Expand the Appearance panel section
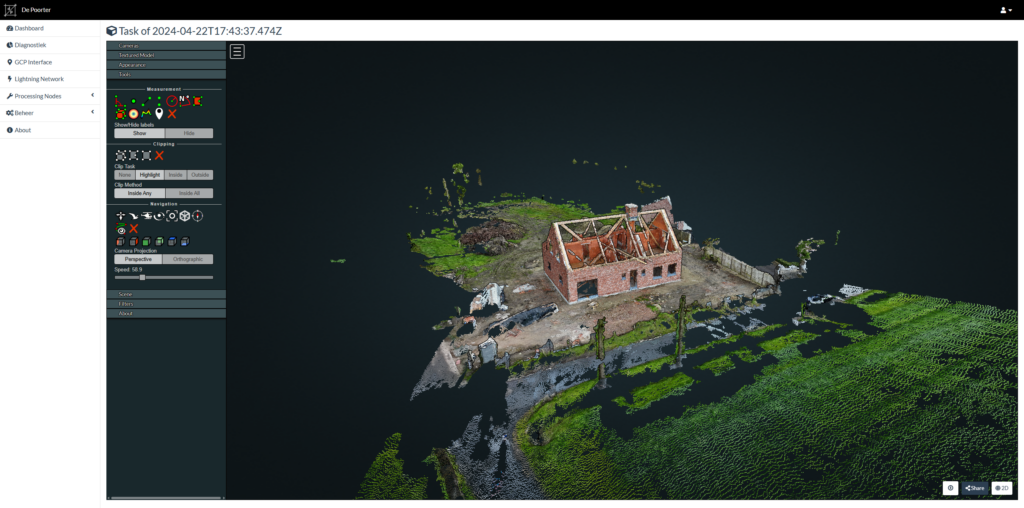 click(166, 64)
